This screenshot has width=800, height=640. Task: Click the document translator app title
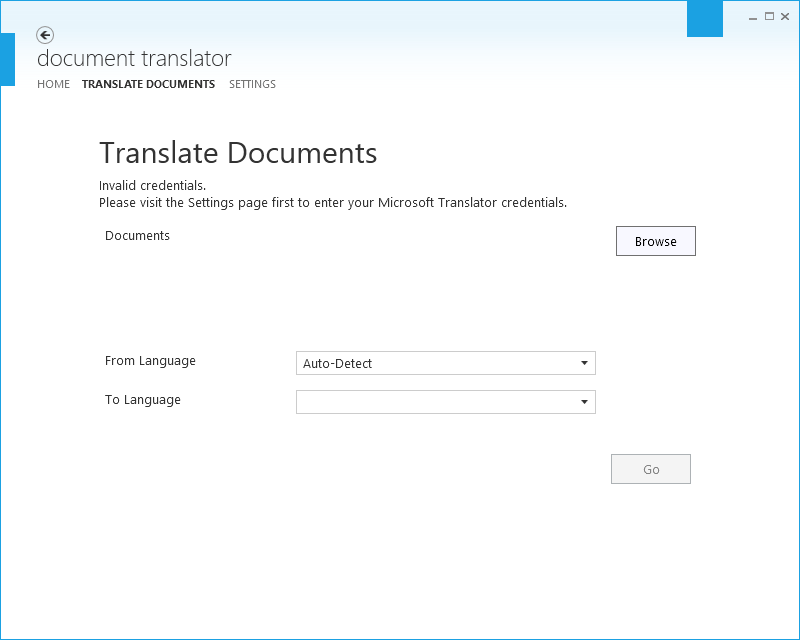click(134, 58)
